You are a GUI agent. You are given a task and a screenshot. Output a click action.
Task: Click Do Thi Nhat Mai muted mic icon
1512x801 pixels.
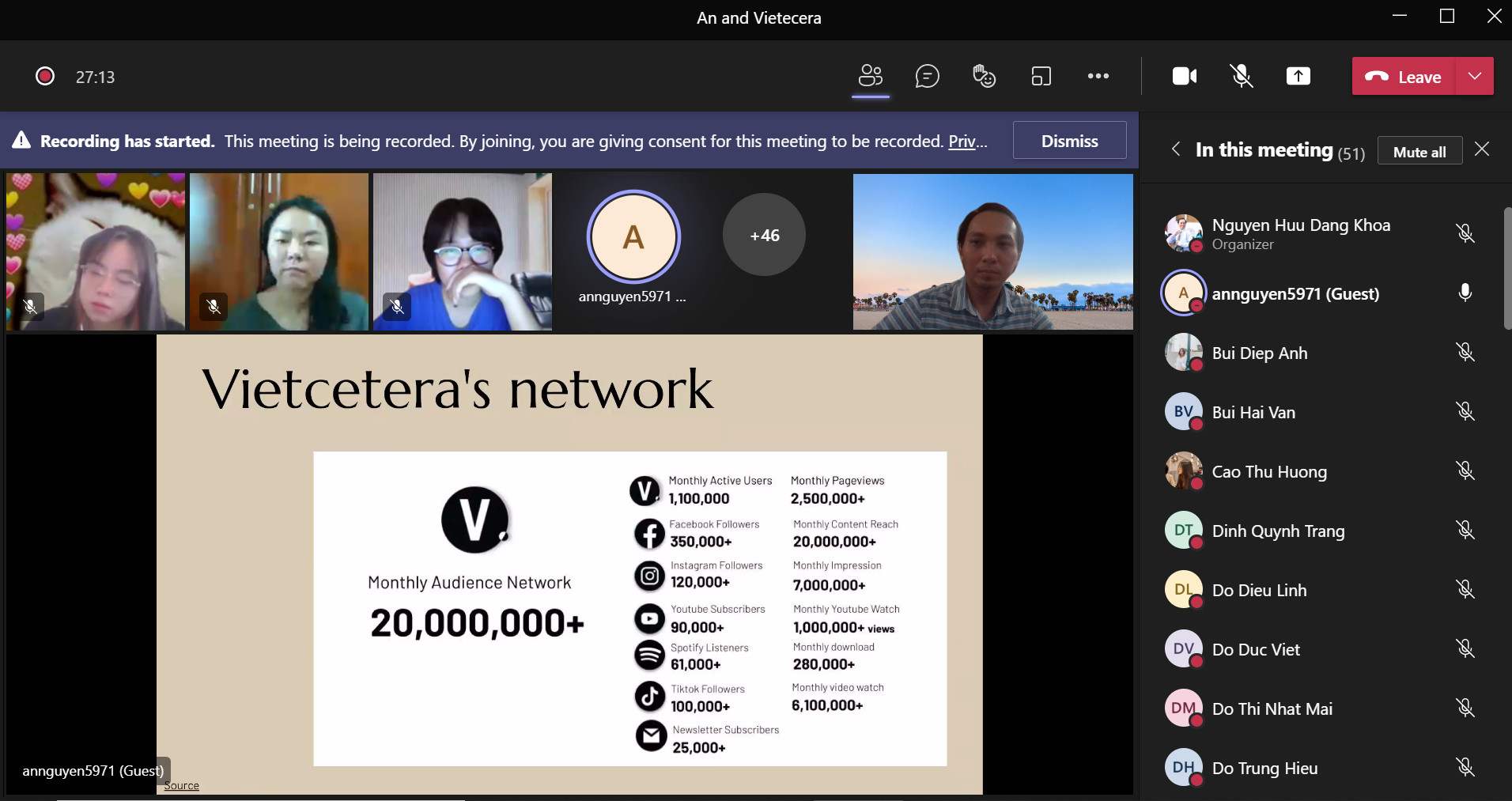pyautogui.click(x=1465, y=708)
